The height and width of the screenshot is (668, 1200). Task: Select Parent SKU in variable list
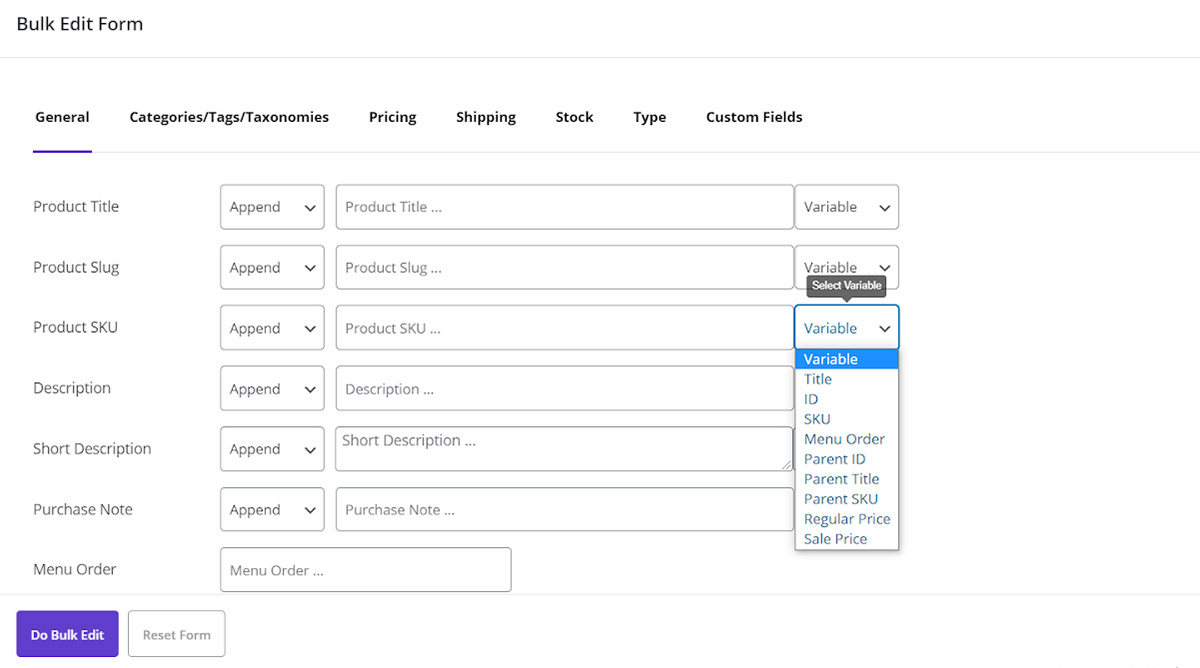coord(840,499)
